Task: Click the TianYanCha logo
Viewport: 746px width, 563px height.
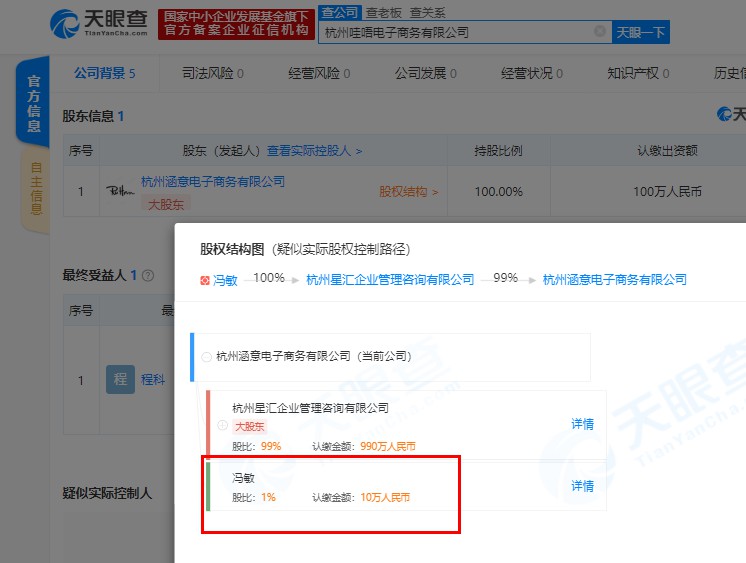Action: pos(99,23)
